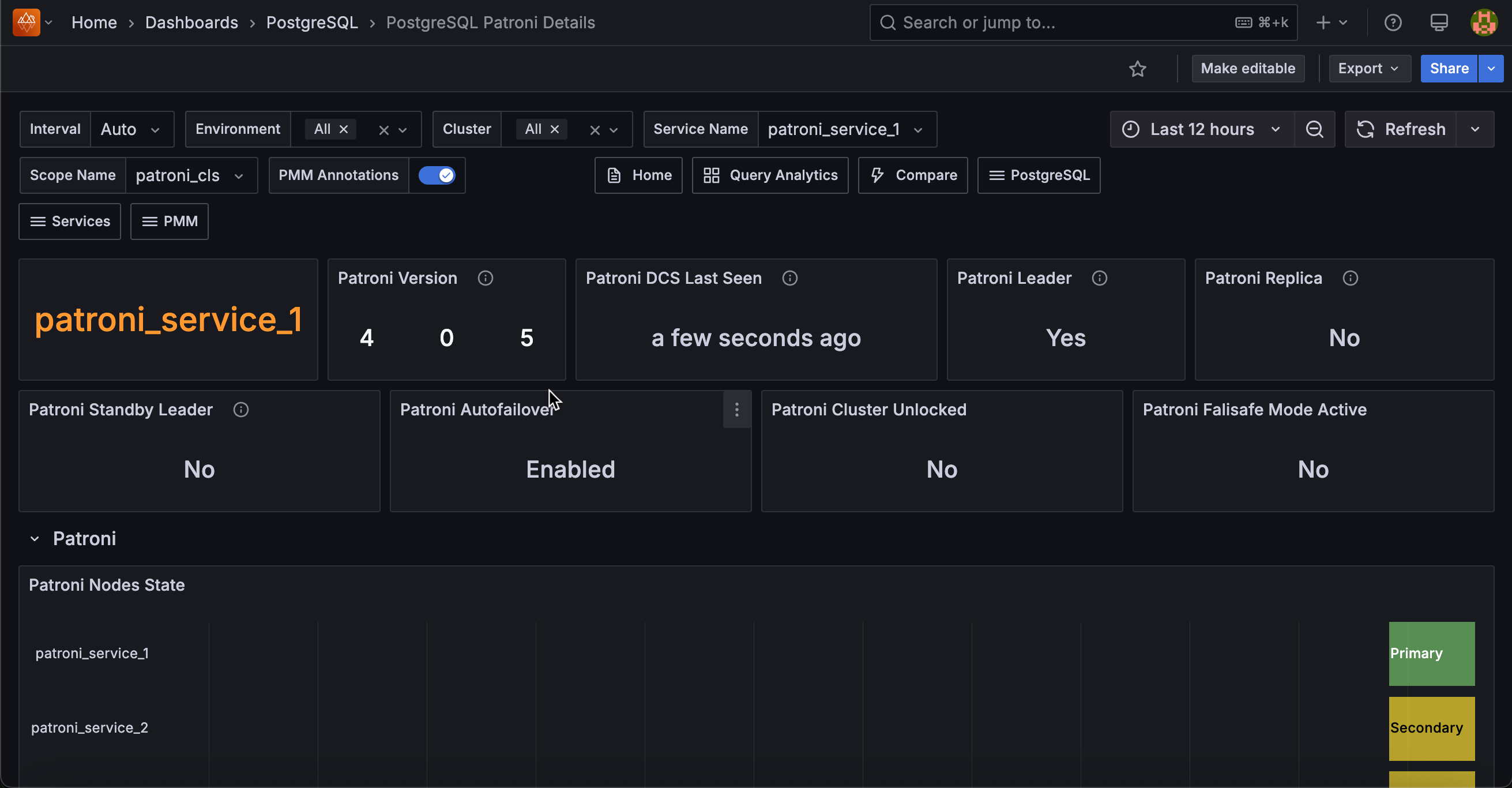Enable kiosk mode via monitor icon

coord(1439,22)
